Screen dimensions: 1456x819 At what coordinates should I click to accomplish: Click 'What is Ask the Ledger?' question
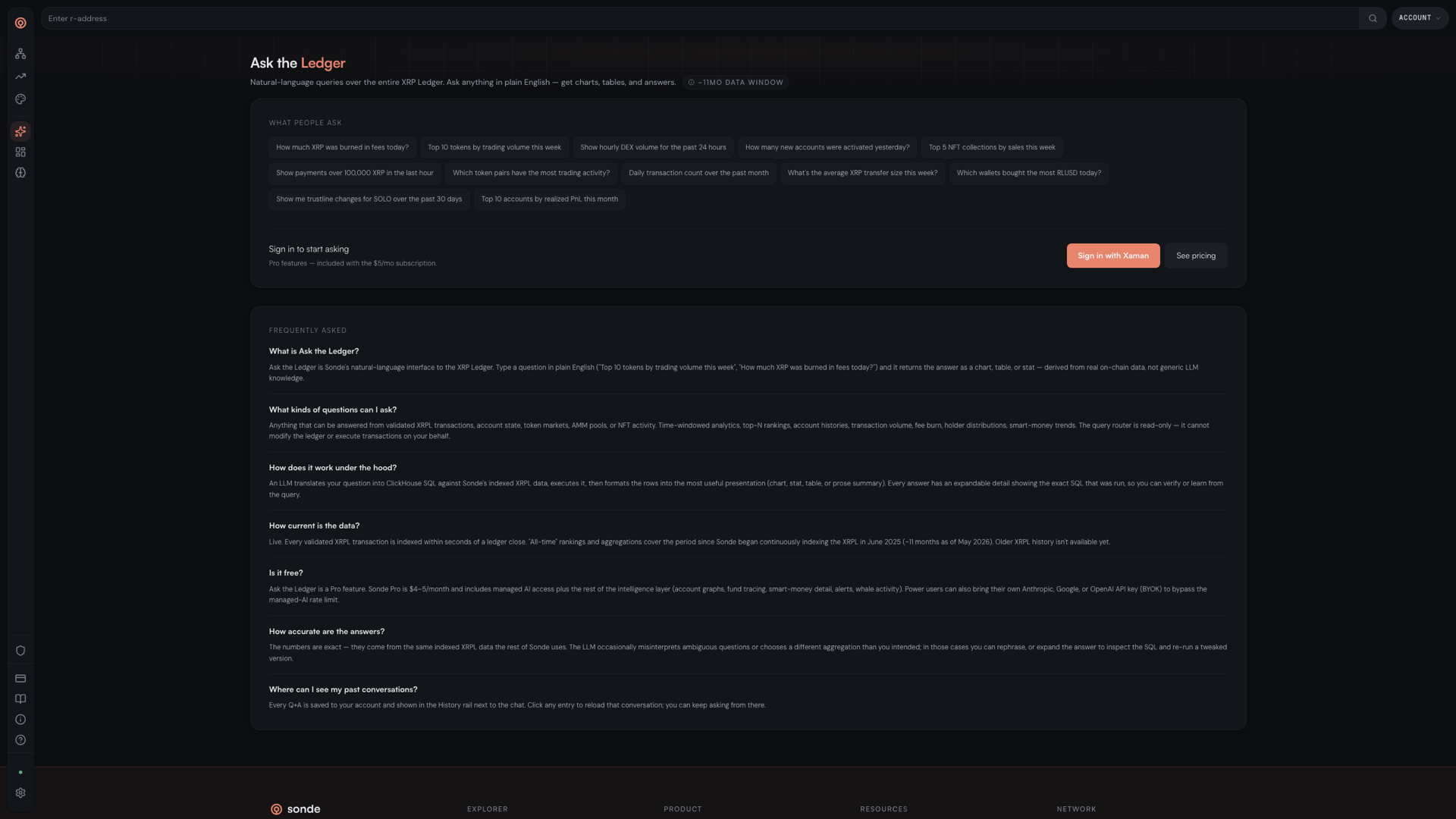(314, 351)
